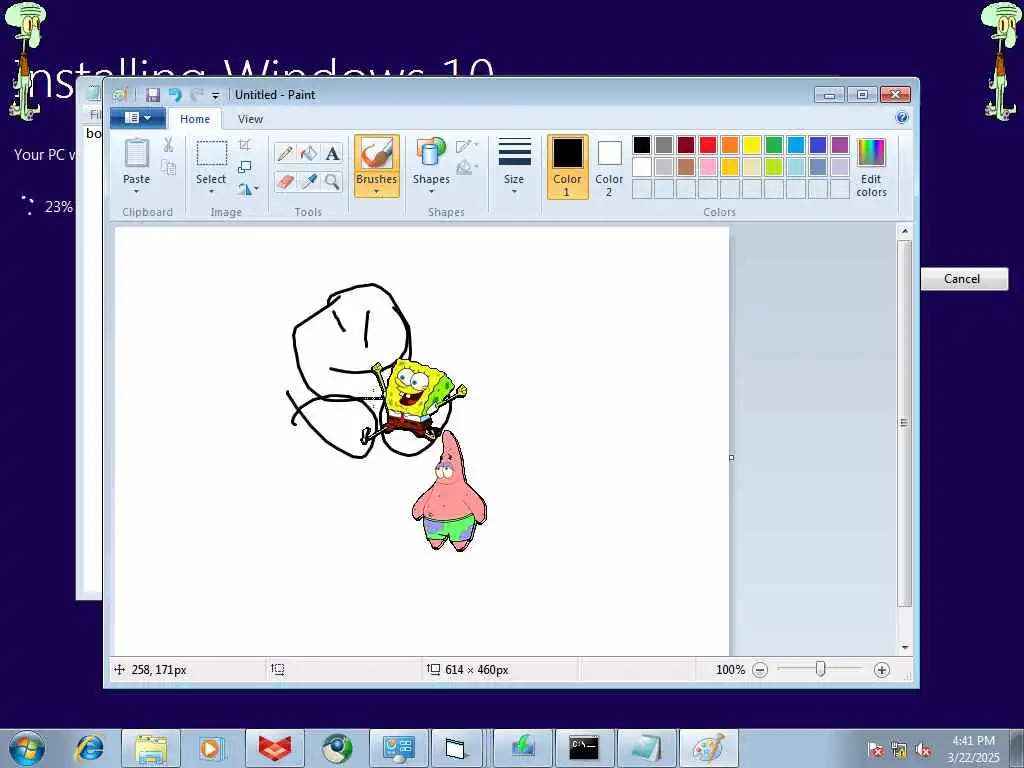
Task: Open Windows Explorer folder in taskbar
Action: [151, 748]
